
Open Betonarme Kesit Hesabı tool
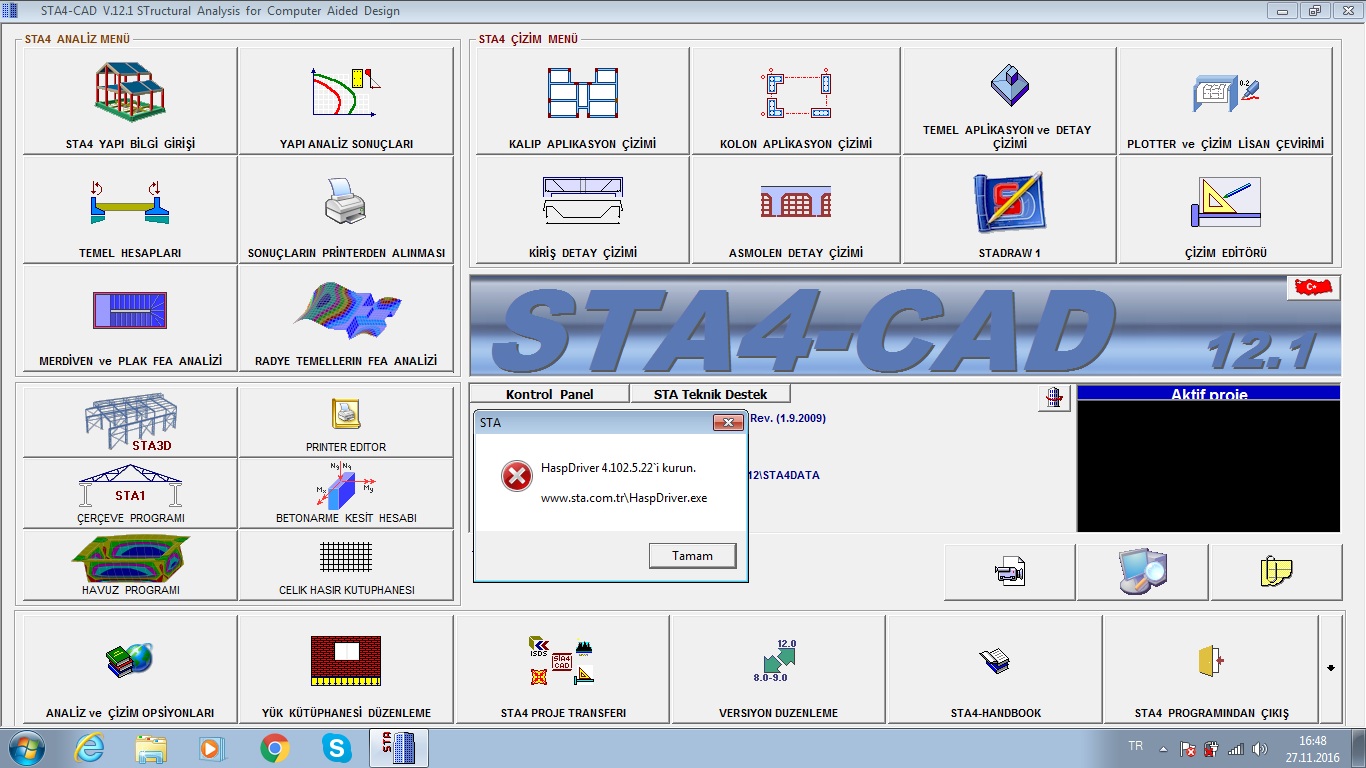(346, 493)
